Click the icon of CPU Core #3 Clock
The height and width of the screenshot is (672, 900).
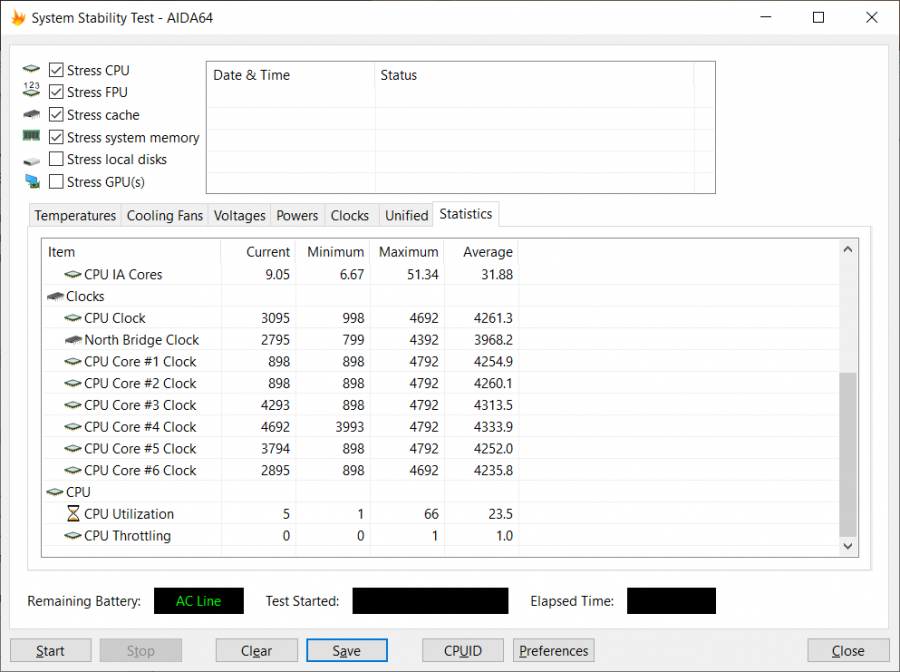pos(73,405)
